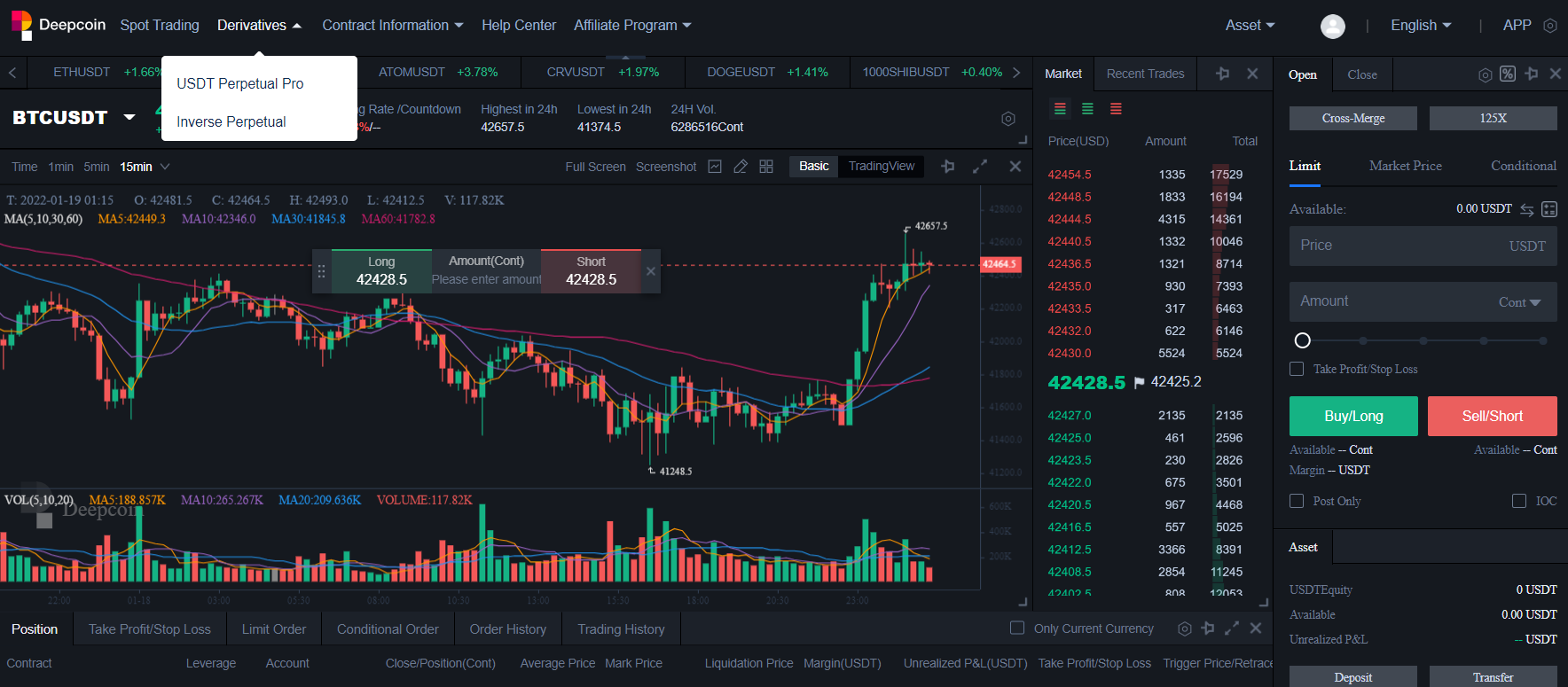Open the English language dropdown
This screenshot has height=687, width=1568.
(x=1421, y=26)
